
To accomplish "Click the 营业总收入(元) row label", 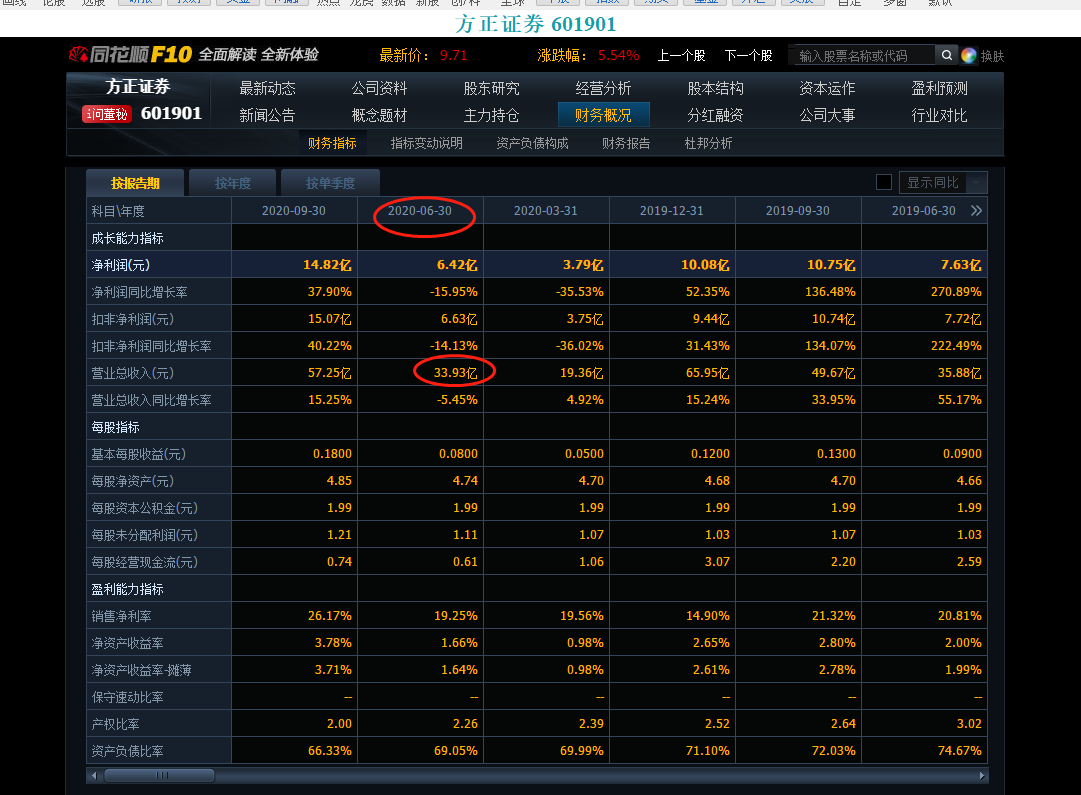I will (x=132, y=373).
